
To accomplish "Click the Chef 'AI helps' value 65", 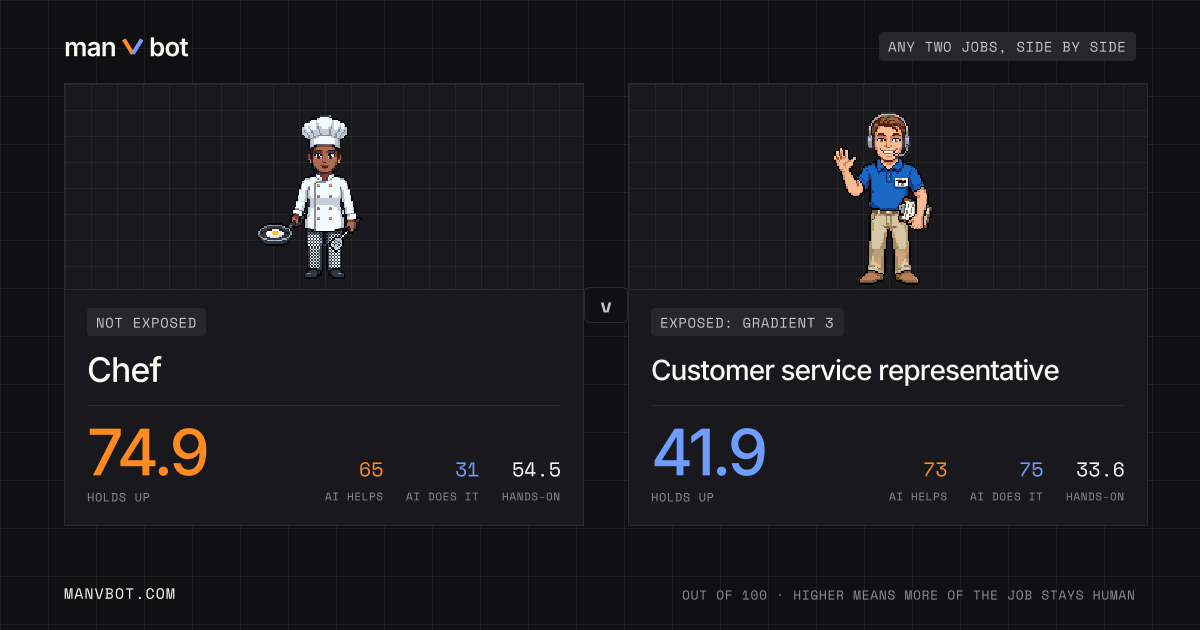I will pyautogui.click(x=371, y=470).
